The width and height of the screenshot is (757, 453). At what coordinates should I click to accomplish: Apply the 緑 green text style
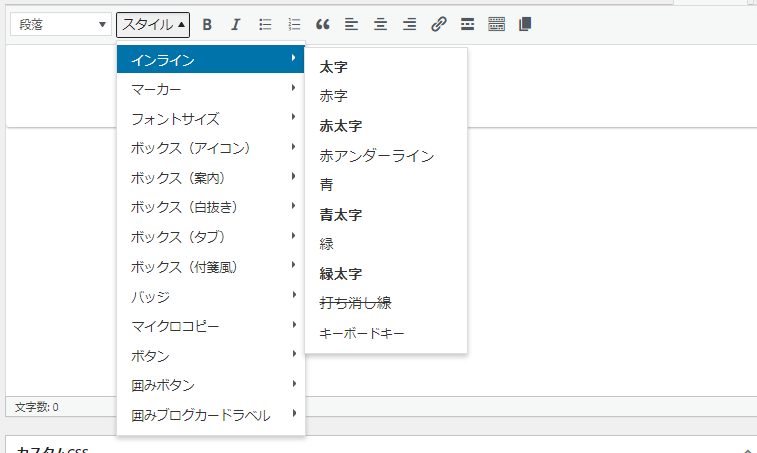coord(386,244)
